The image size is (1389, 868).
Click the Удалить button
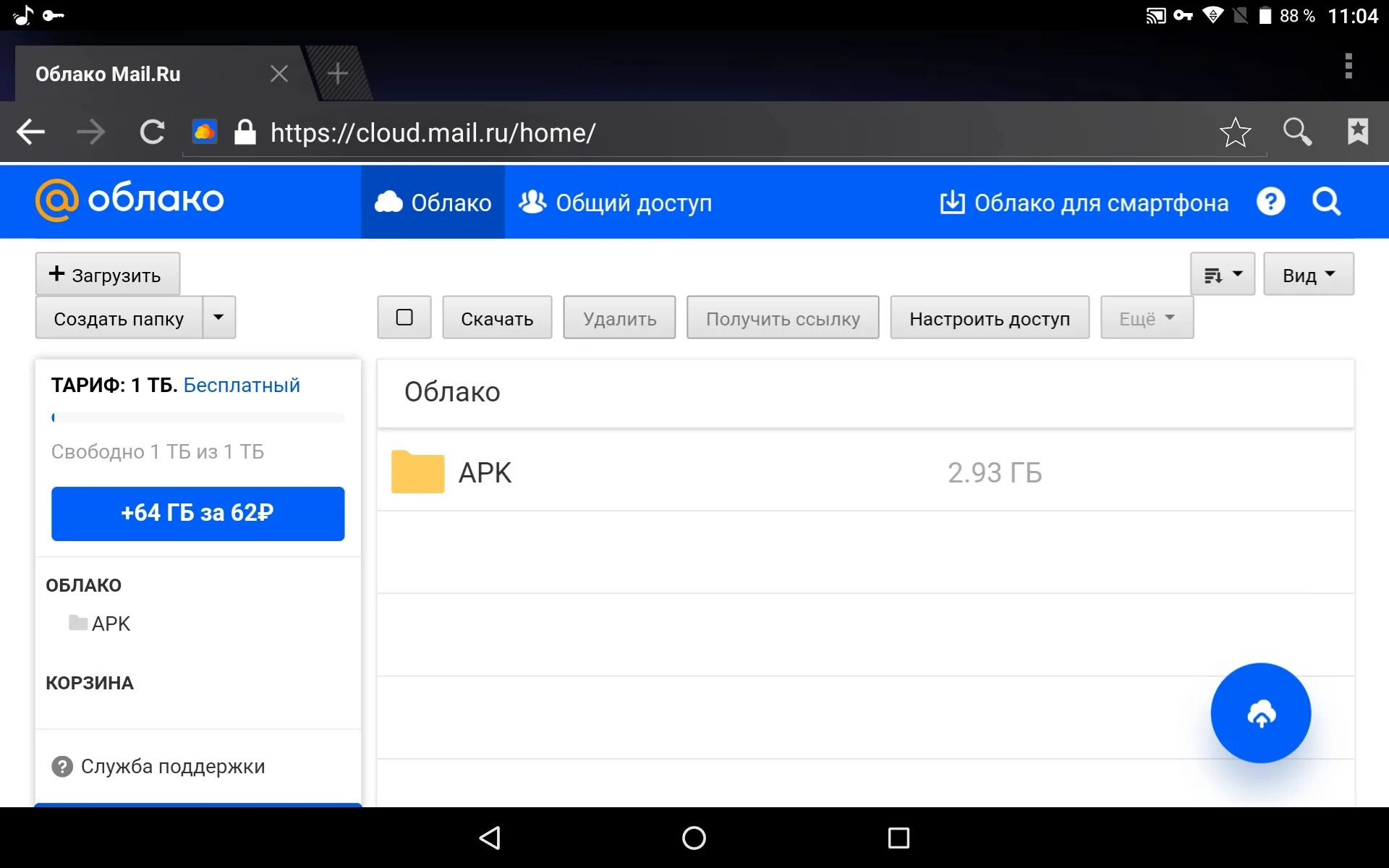pyautogui.click(x=619, y=318)
